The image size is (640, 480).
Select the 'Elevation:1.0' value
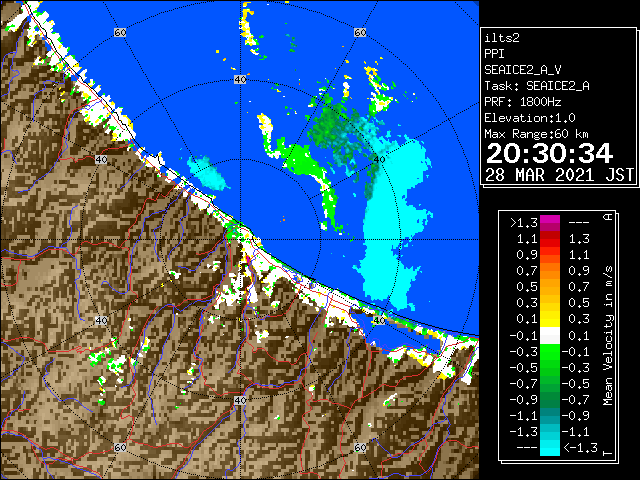pyautogui.click(x=530, y=118)
